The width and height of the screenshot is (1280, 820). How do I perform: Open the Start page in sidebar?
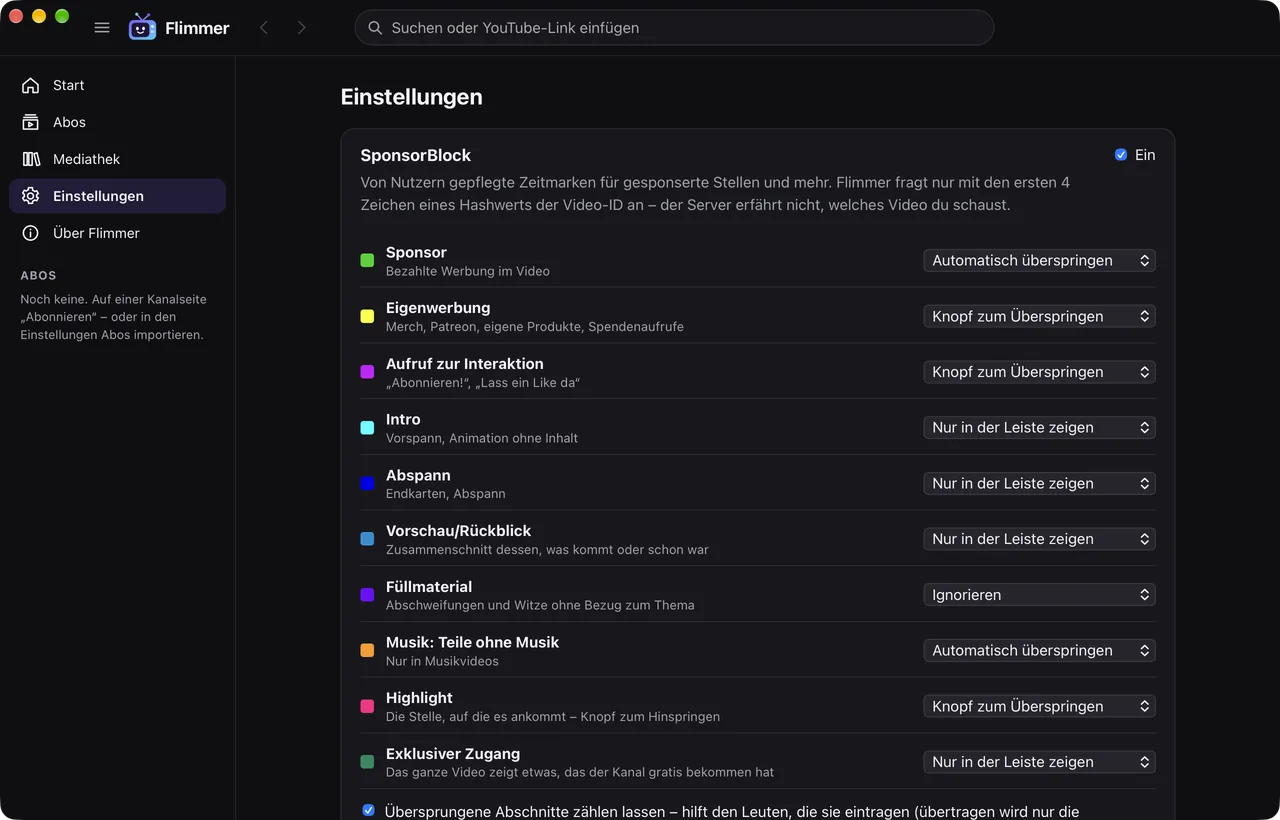pos(117,85)
